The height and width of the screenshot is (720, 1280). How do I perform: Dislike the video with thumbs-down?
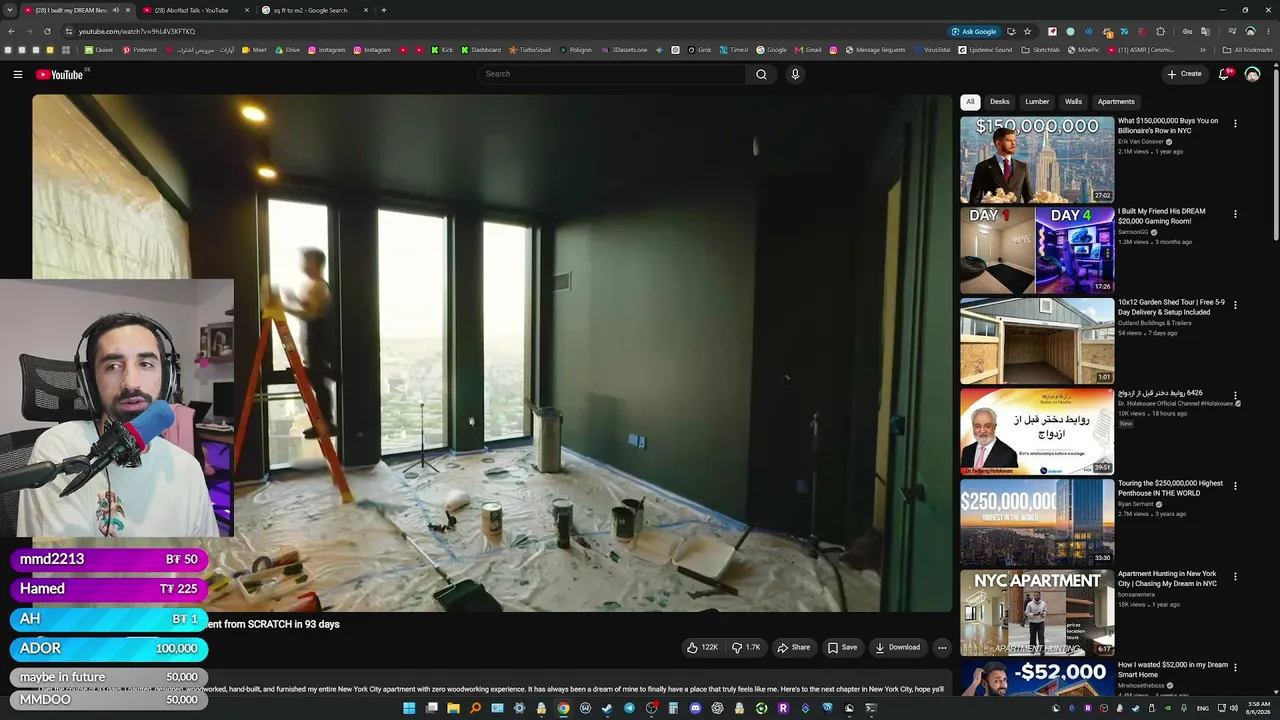746,647
